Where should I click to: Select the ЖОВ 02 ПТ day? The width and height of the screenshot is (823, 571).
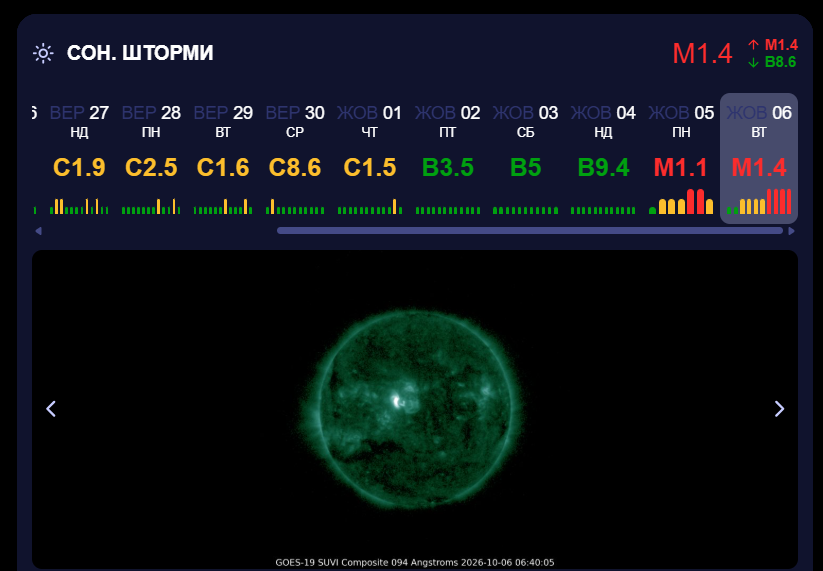448,158
